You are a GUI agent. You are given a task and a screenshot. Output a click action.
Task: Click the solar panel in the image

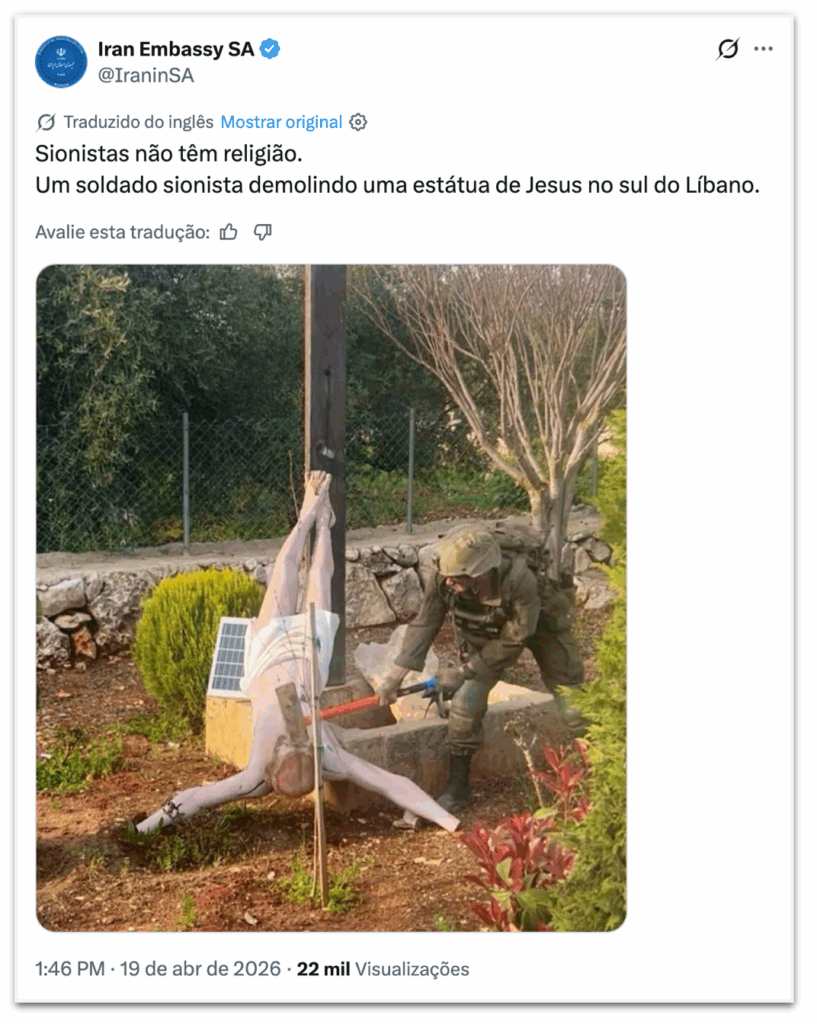[229, 656]
